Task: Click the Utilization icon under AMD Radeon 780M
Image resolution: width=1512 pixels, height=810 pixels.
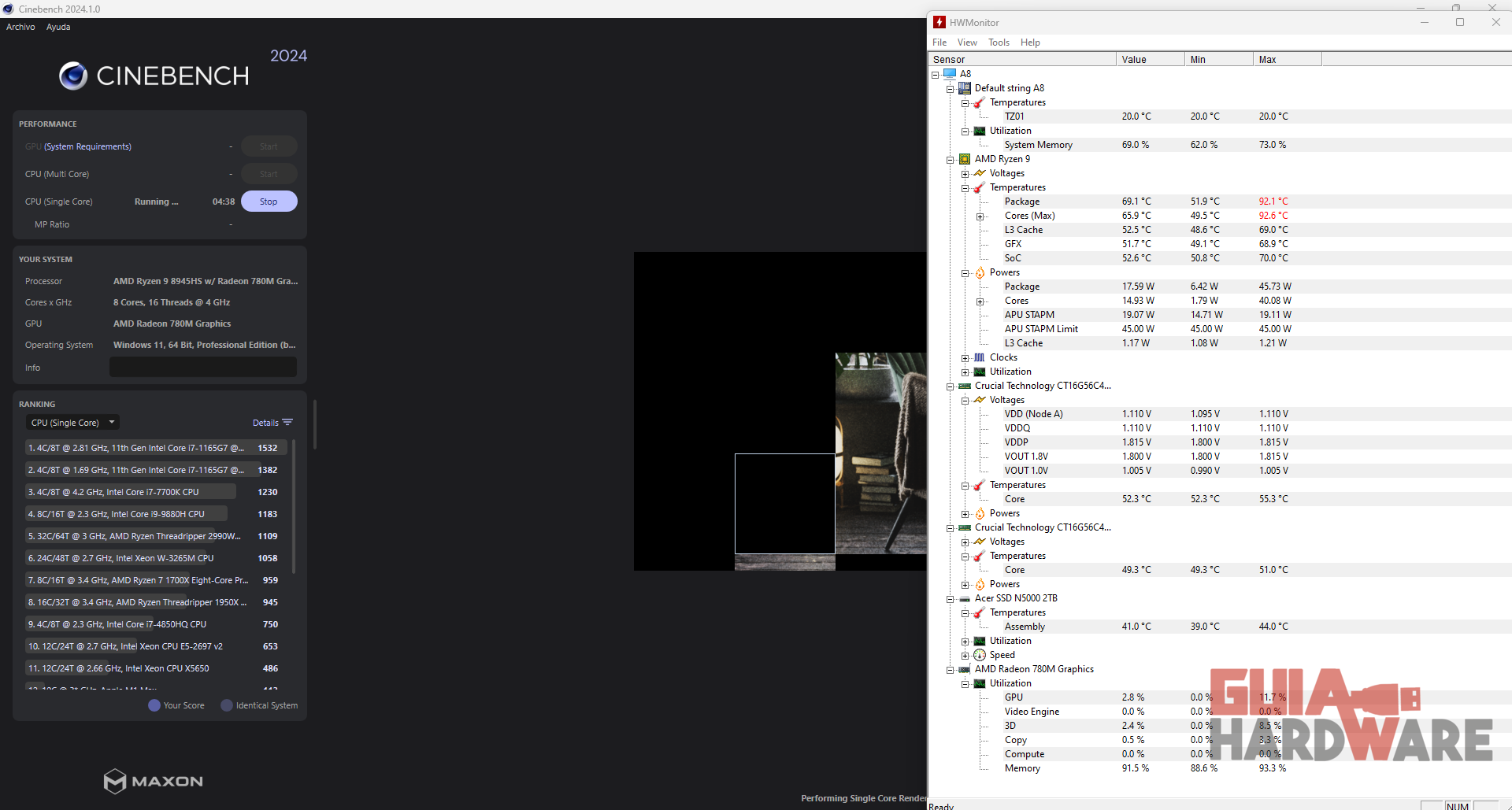Action: click(x=980, y=683)
